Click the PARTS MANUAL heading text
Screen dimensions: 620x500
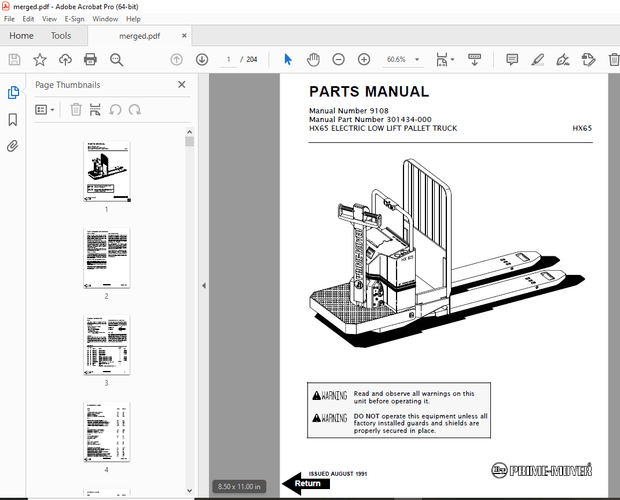pos(369,92)
